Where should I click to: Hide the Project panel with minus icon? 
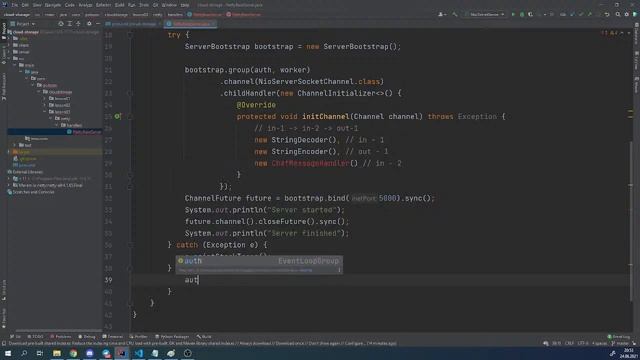(98, 24)
